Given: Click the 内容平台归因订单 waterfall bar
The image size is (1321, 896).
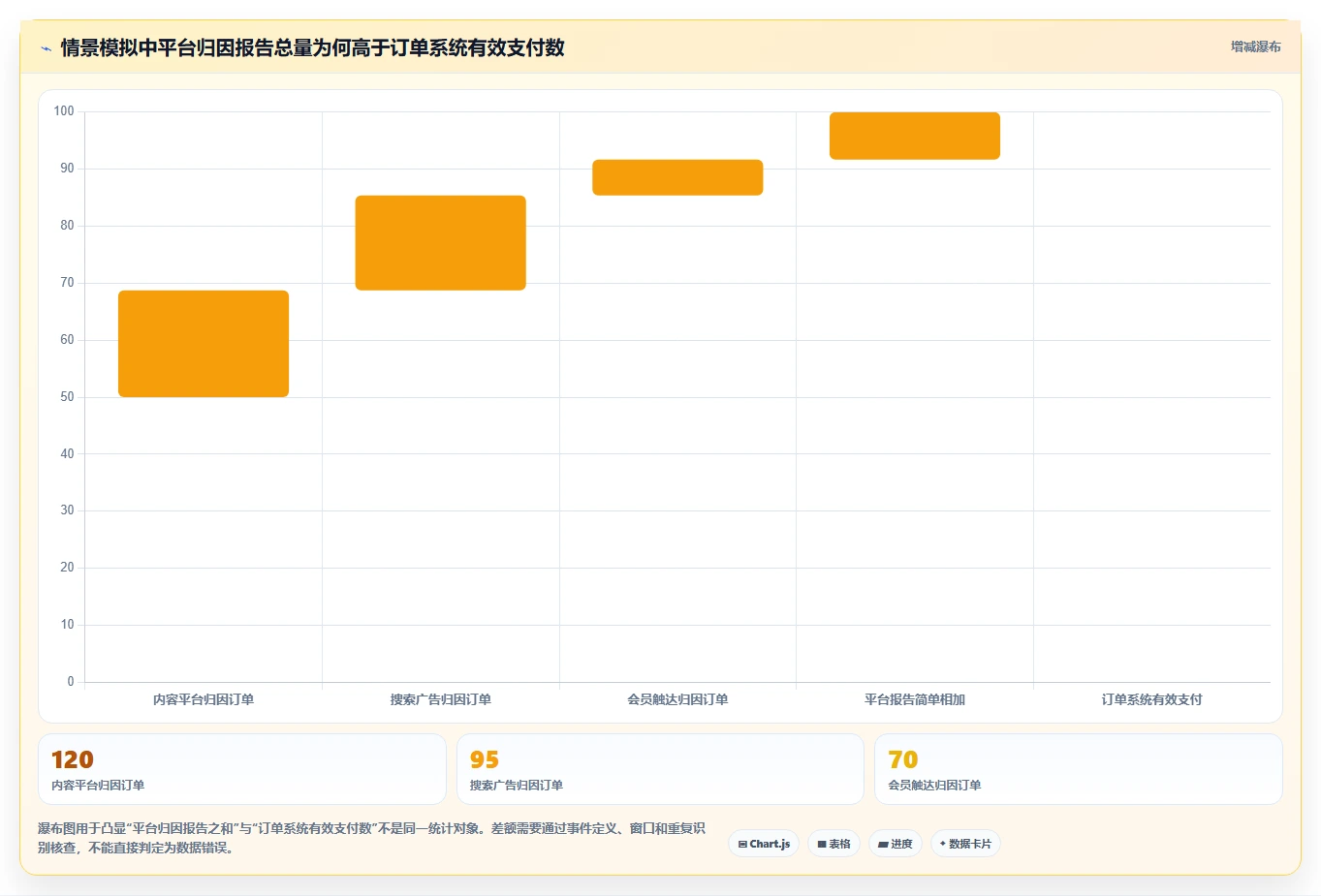Looking at the screenshot, I should [204, 344].
